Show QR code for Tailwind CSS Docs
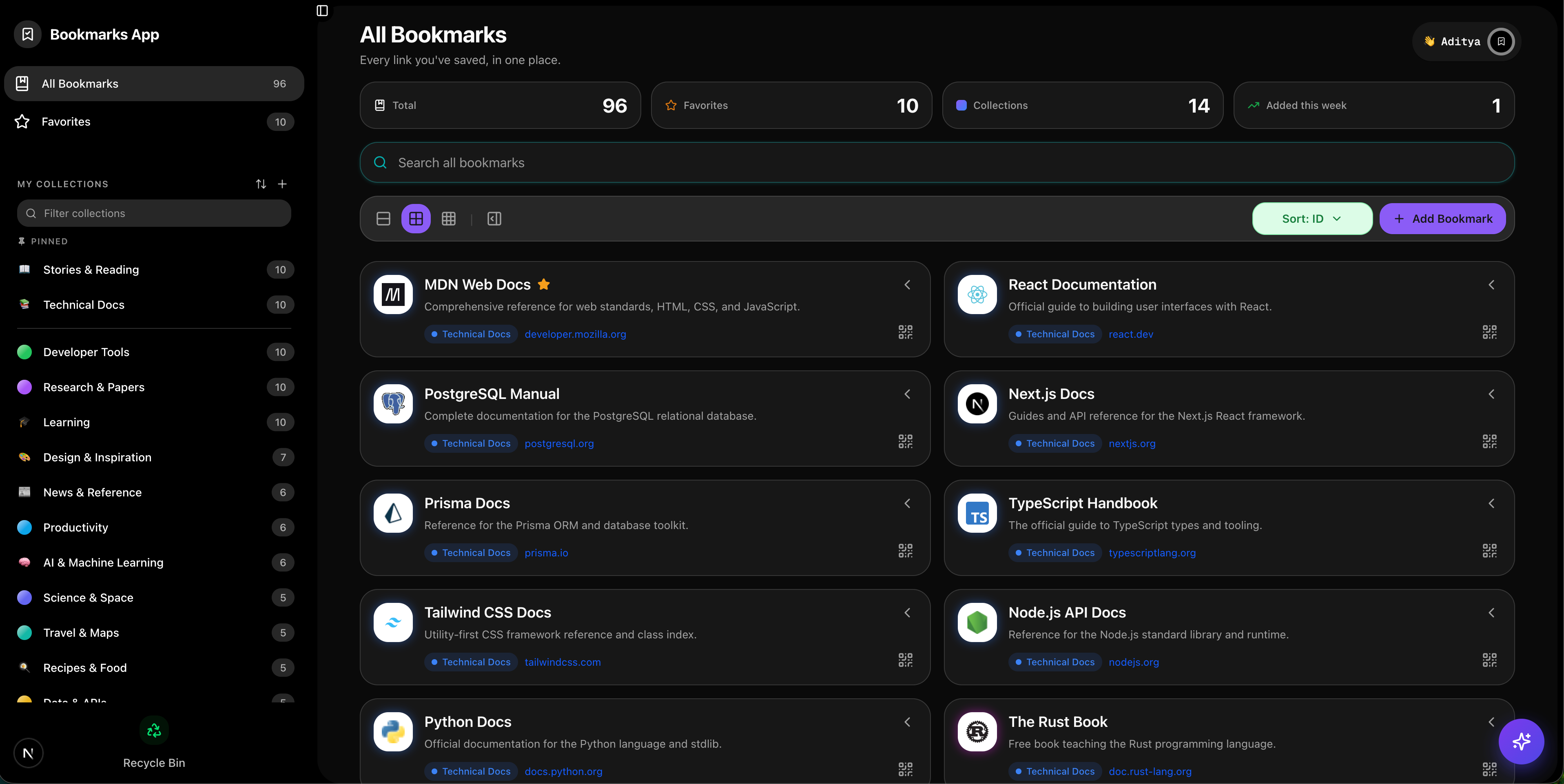1564x784 pixels. pos(905,660)
